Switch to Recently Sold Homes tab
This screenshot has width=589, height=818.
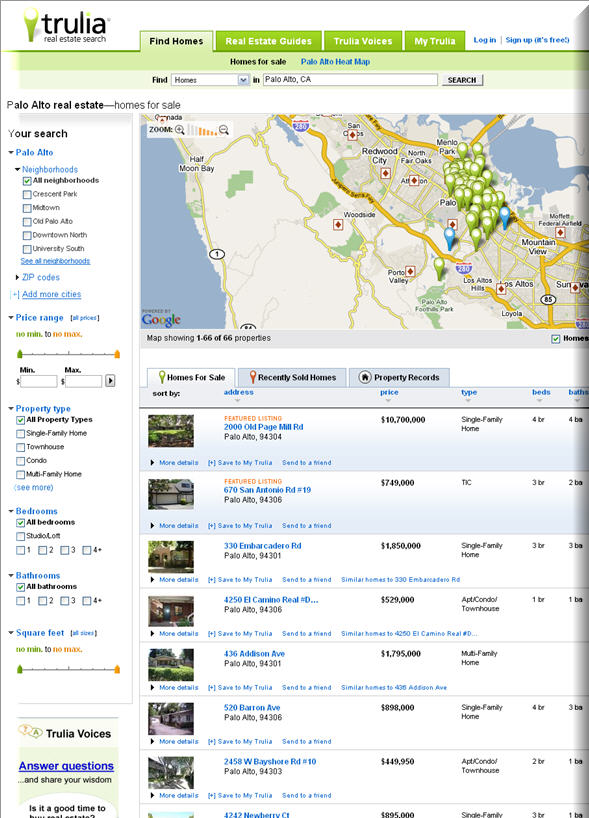(292, 377)
